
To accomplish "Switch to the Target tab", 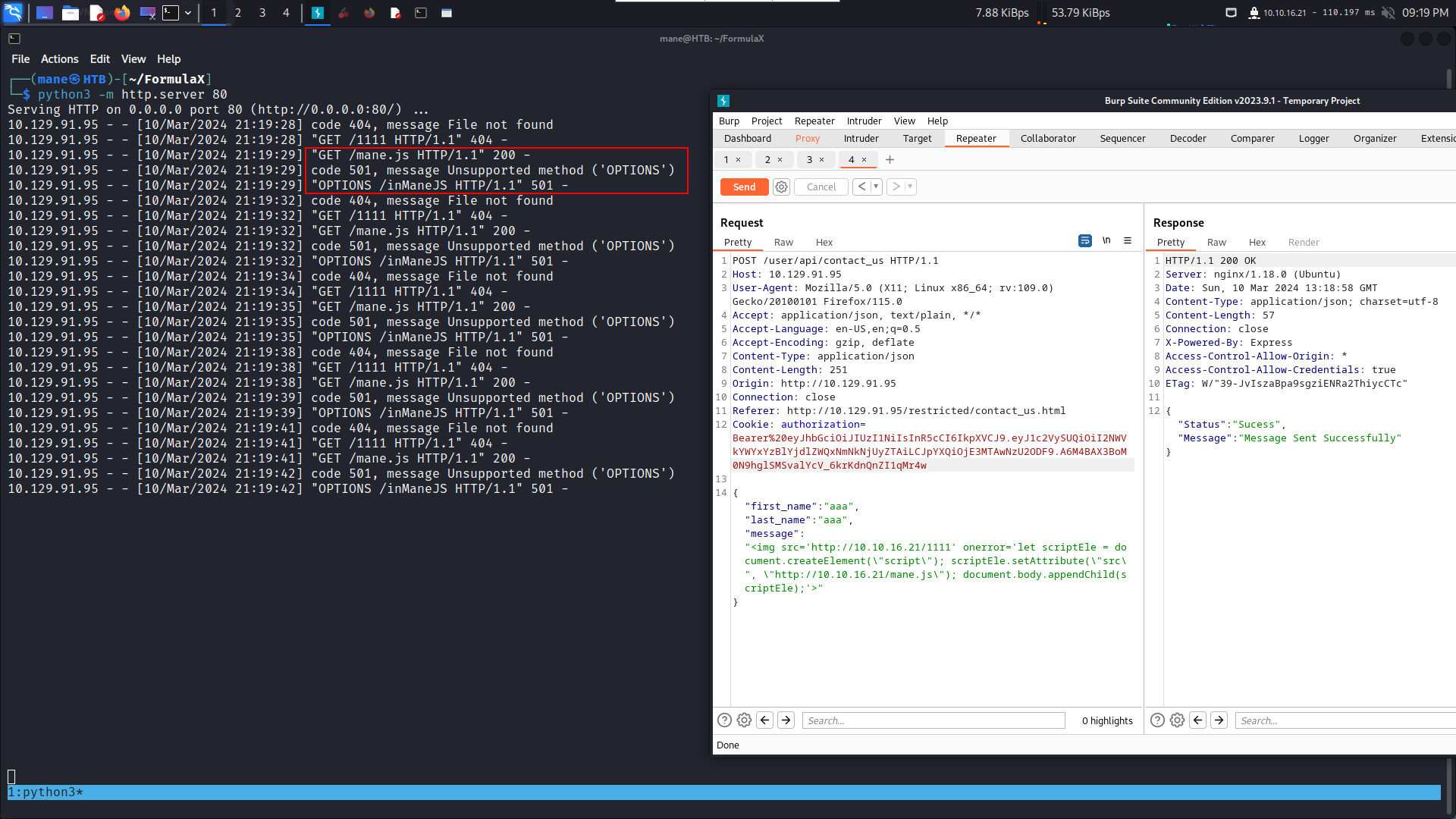I will tap(917, 138).
